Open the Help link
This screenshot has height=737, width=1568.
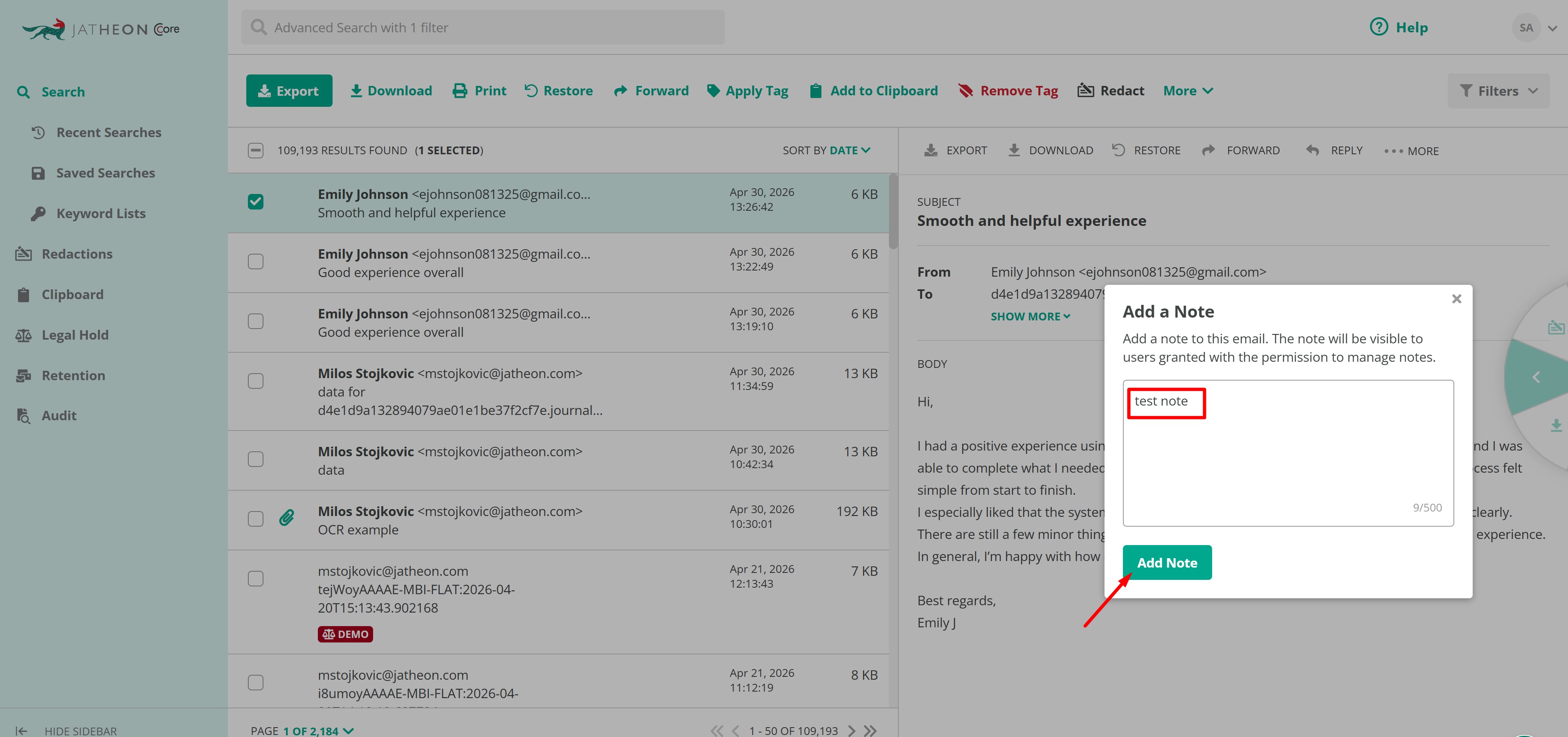pos(1399,27)
